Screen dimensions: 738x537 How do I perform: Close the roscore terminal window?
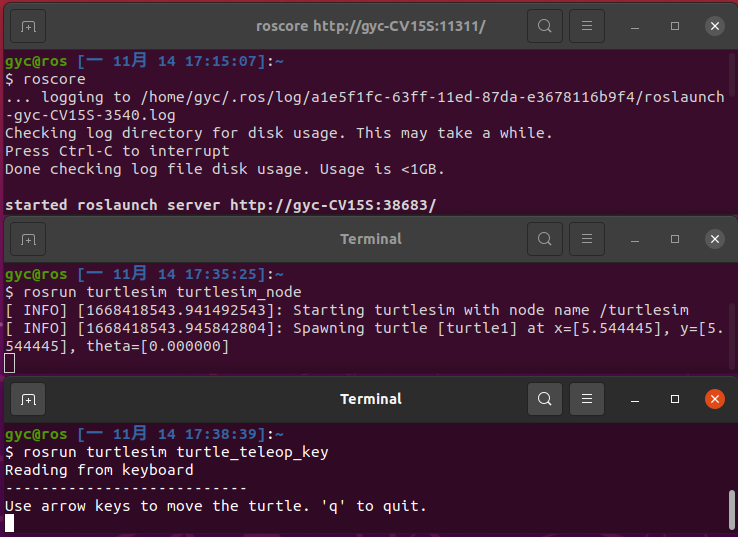715,26
